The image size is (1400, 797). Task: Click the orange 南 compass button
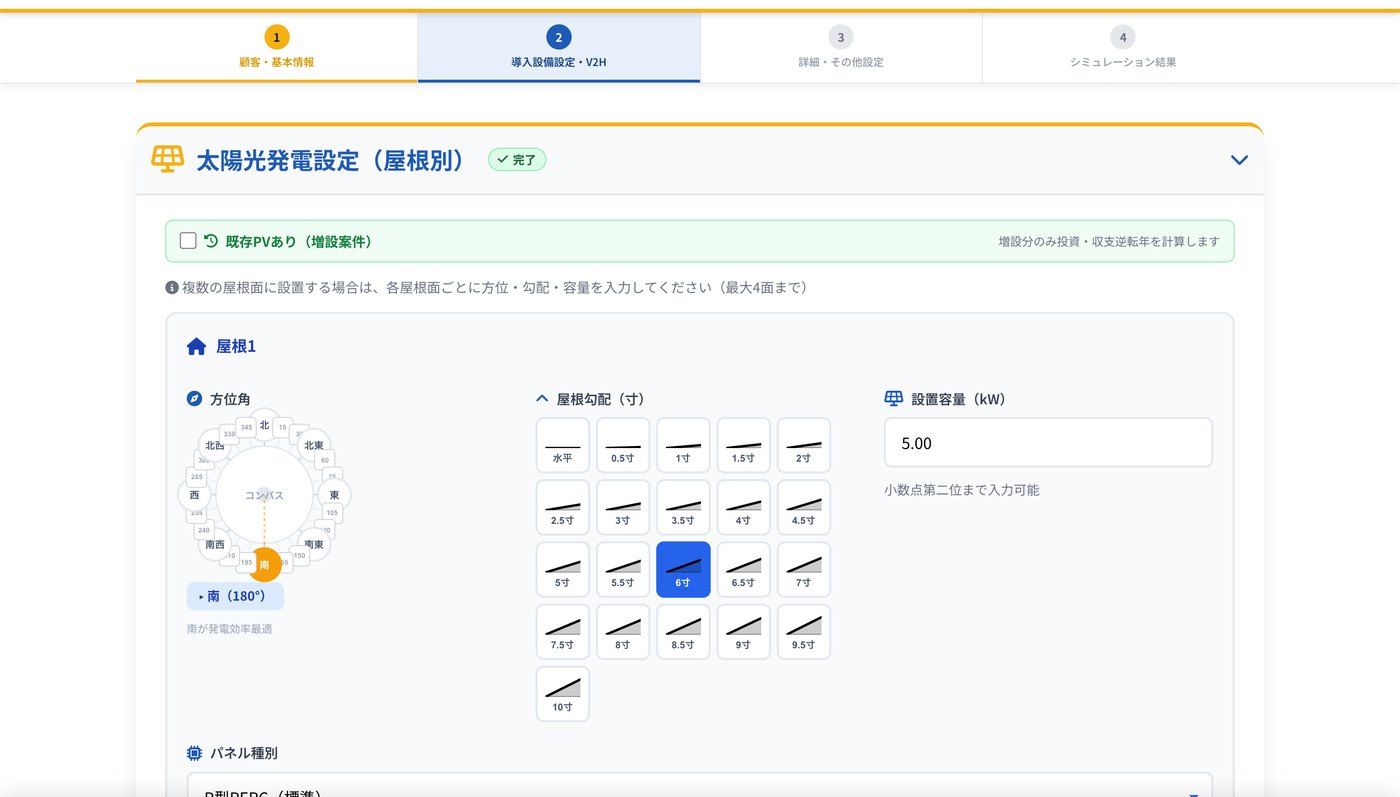(x=264, y=565)
